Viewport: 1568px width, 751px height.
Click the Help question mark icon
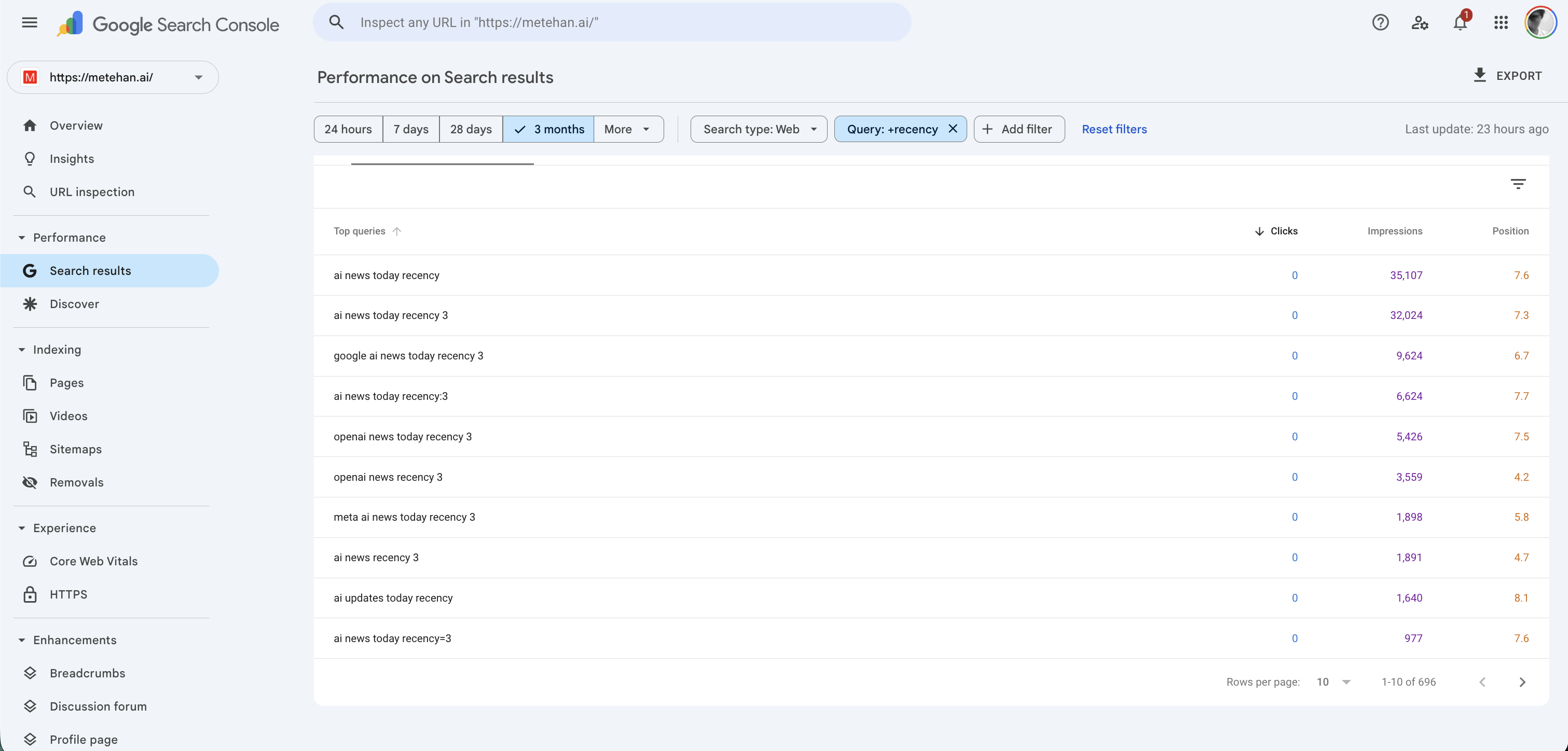[1380, 22]
